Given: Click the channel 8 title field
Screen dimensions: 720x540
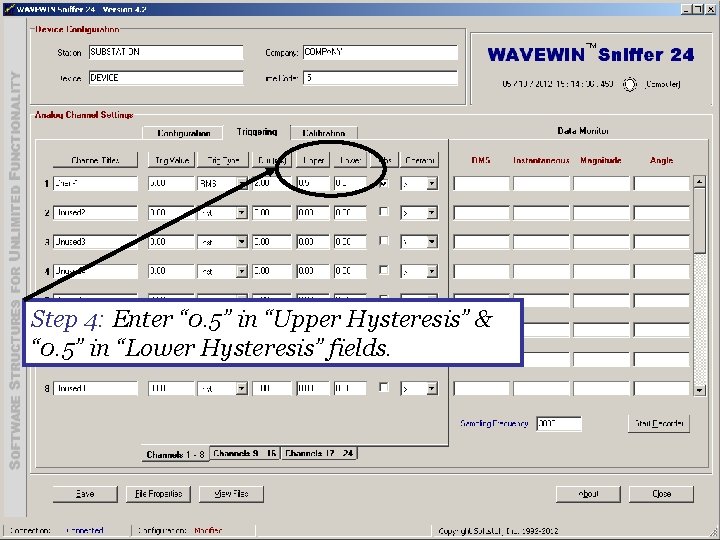Looking at the screenshot, I should [x=95, y=388].
